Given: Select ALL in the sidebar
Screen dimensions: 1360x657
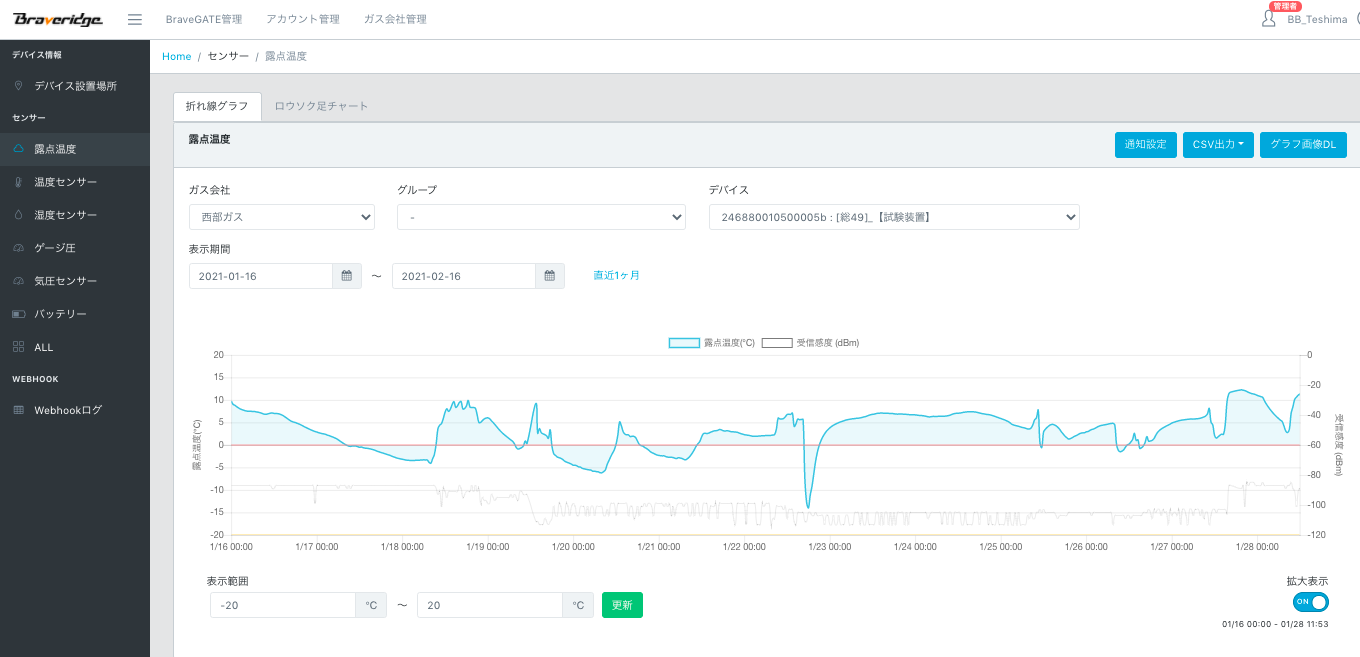Looking at the screenshot, I should click(75, 347).
